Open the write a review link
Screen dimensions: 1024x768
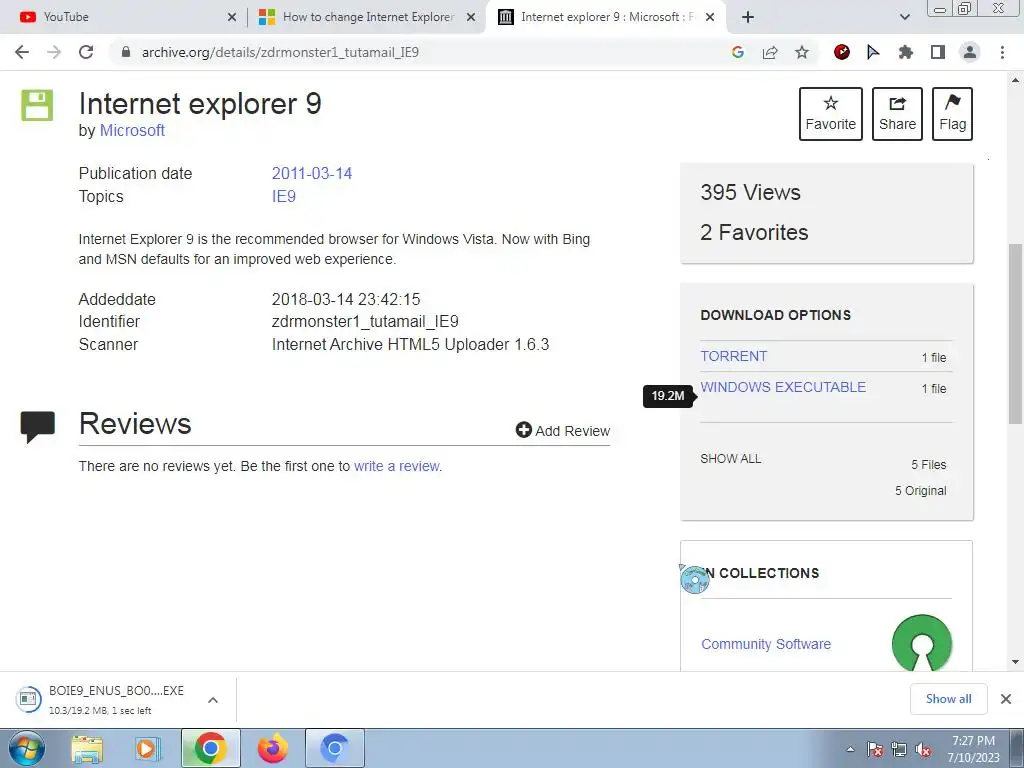396,466
